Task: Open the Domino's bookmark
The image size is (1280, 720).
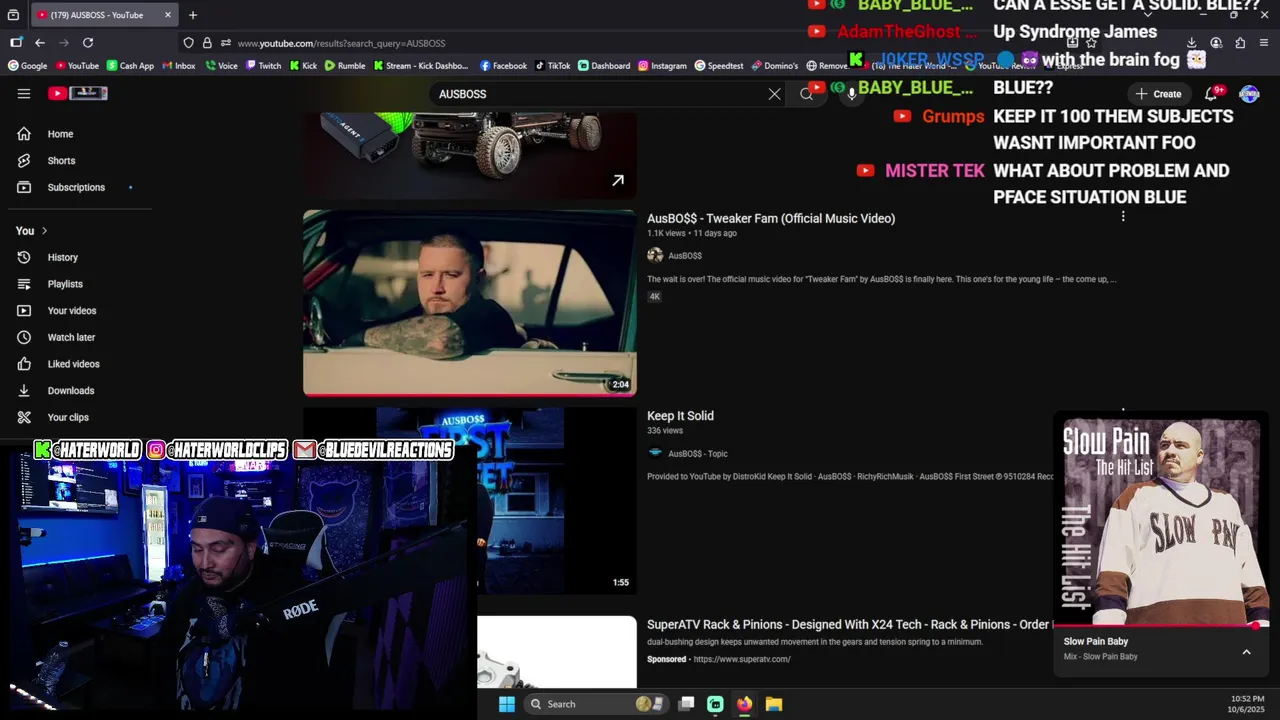Action: pos(775,66)
